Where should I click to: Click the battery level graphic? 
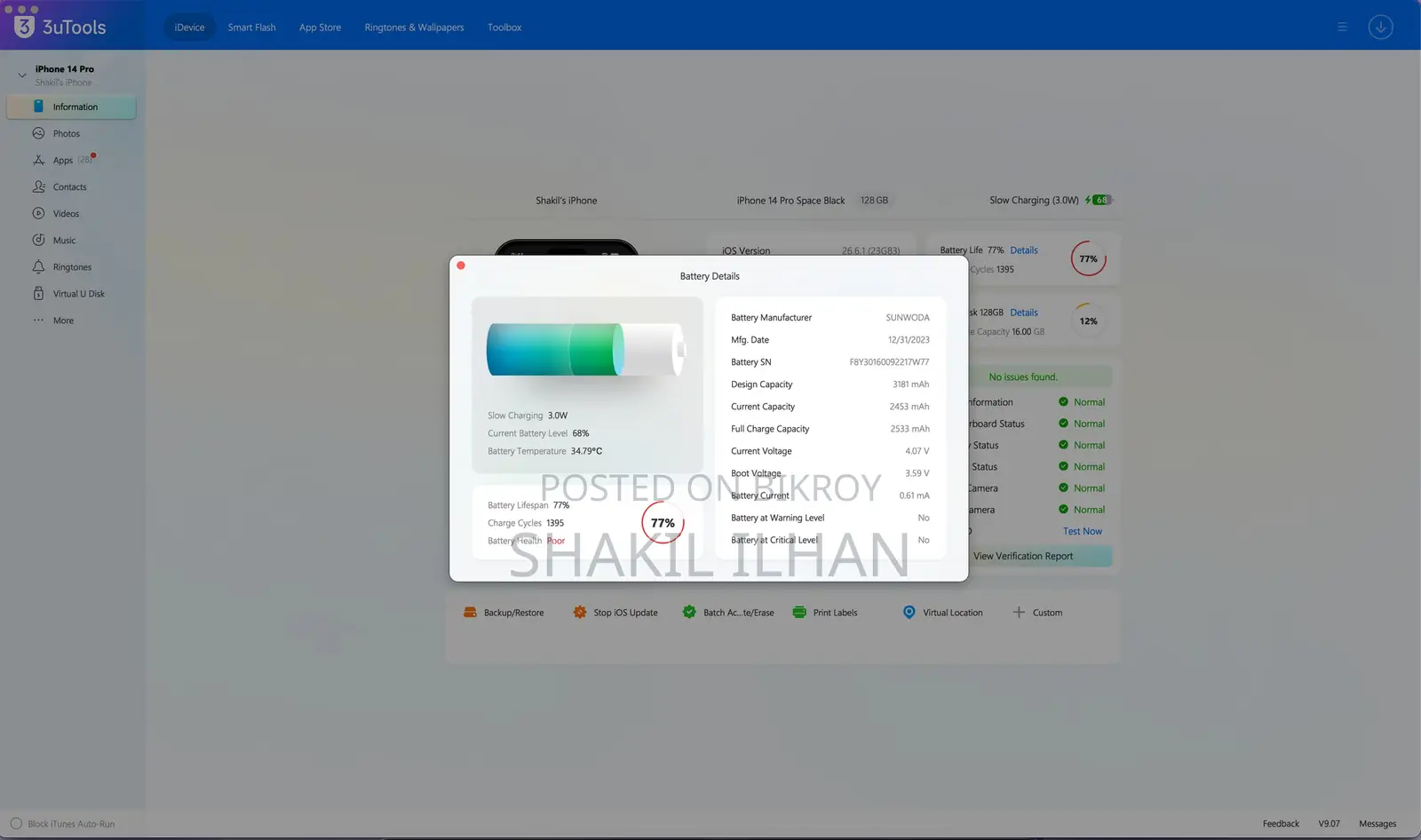(586, 349)
